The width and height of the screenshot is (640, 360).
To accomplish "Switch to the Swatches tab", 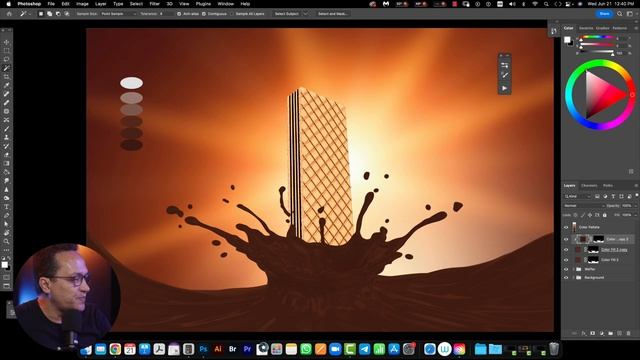I will (x=586, y=28).
